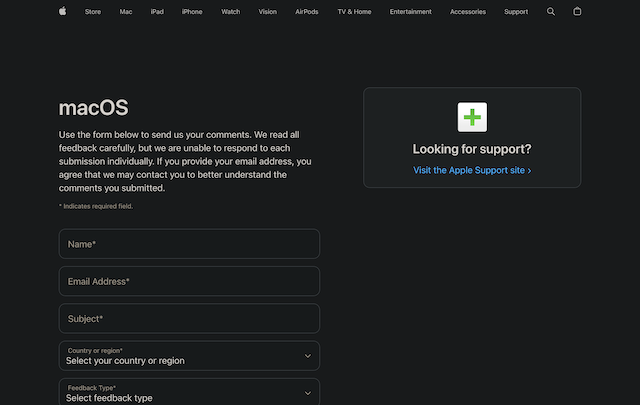Viewport: 640px width, 405px height.
Task: Focus the Subject input field
Action: (x=189, y=318)
